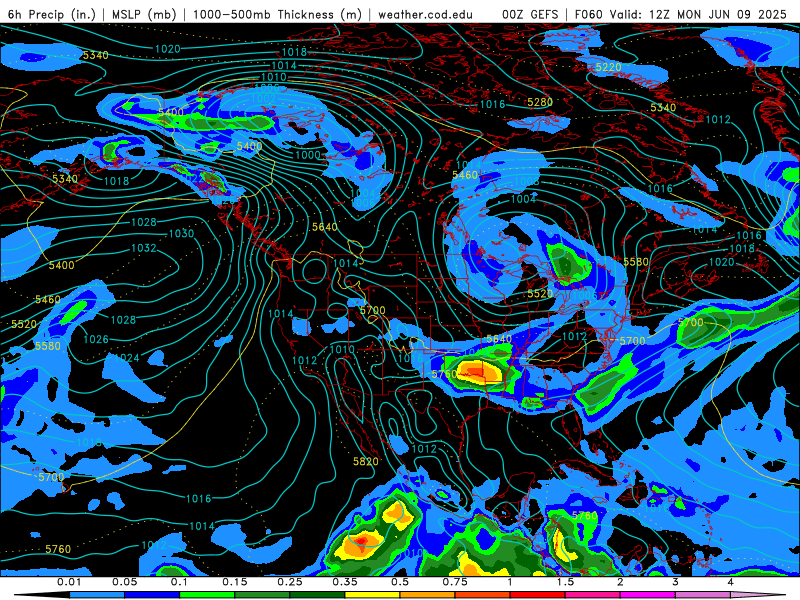Click the '00Z GEFS' model run label
The image size is (800, 600).
point(530,14)
